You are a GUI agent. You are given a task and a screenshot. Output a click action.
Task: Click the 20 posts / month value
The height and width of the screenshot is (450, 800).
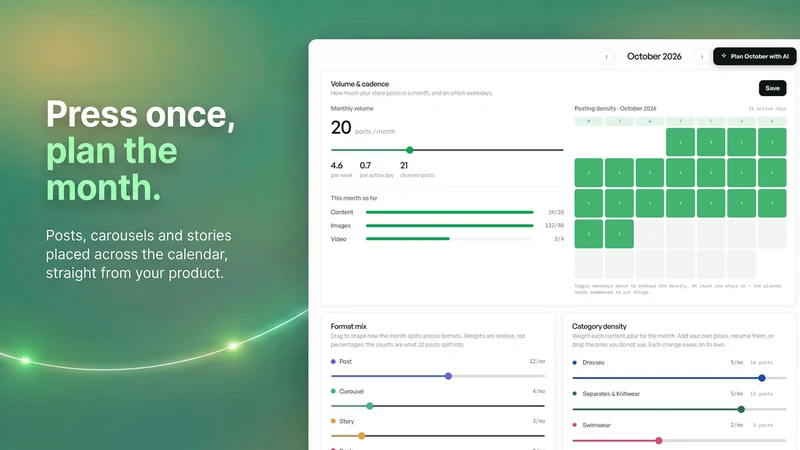363,128
